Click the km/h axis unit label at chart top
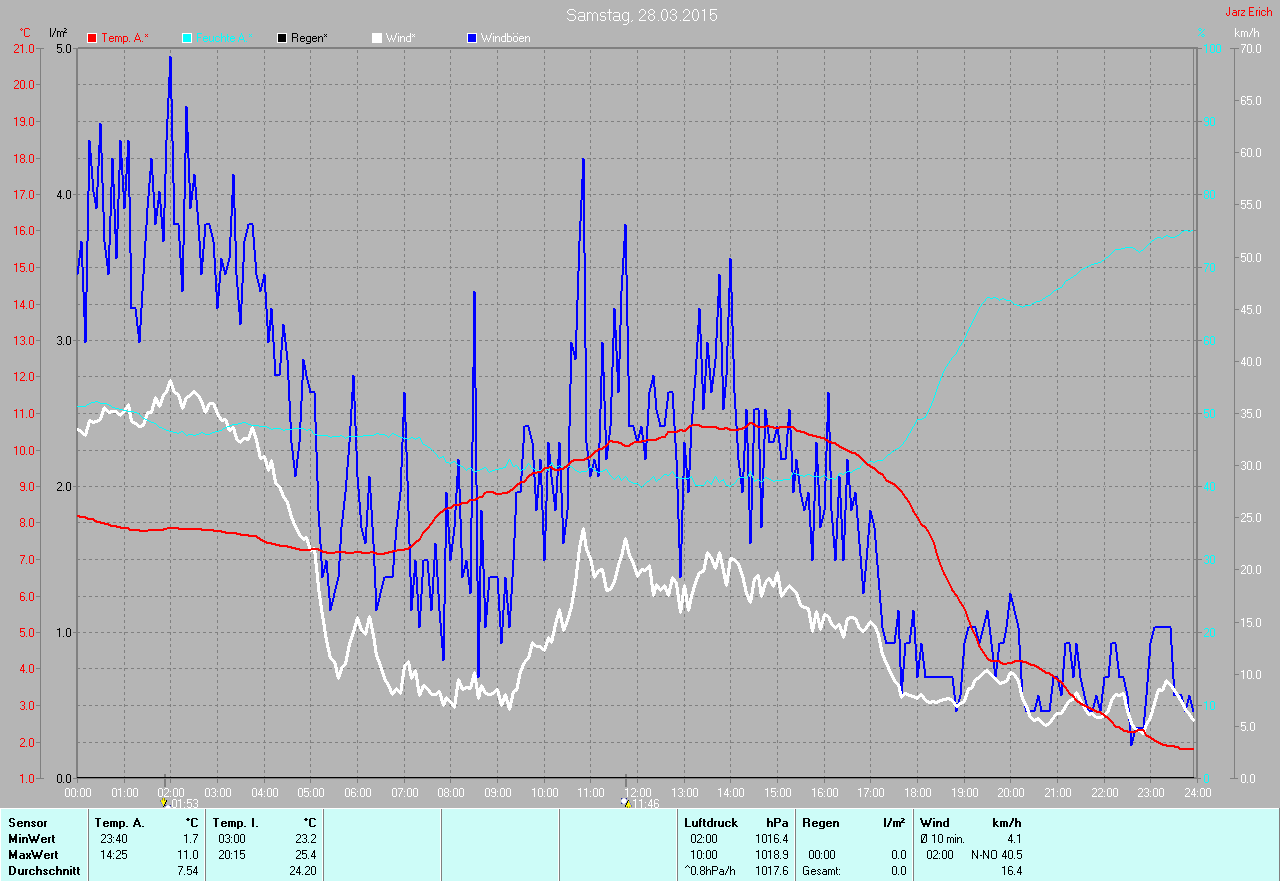Screen dimensions: 1280x881 tap(1246, 33)
